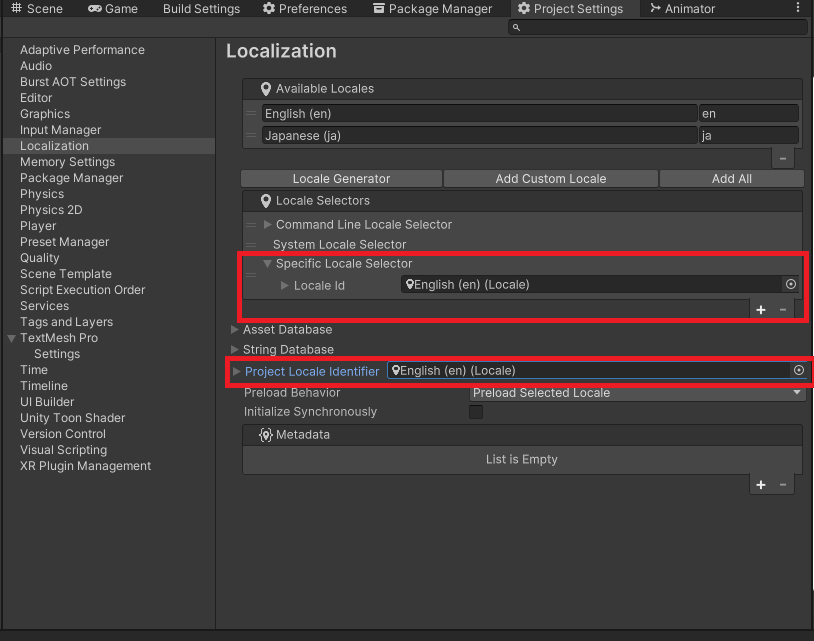Viewport: 814px width, 641px height.
Task: Open Adaptive Performance settings
Action: click(x=83, y=50)
